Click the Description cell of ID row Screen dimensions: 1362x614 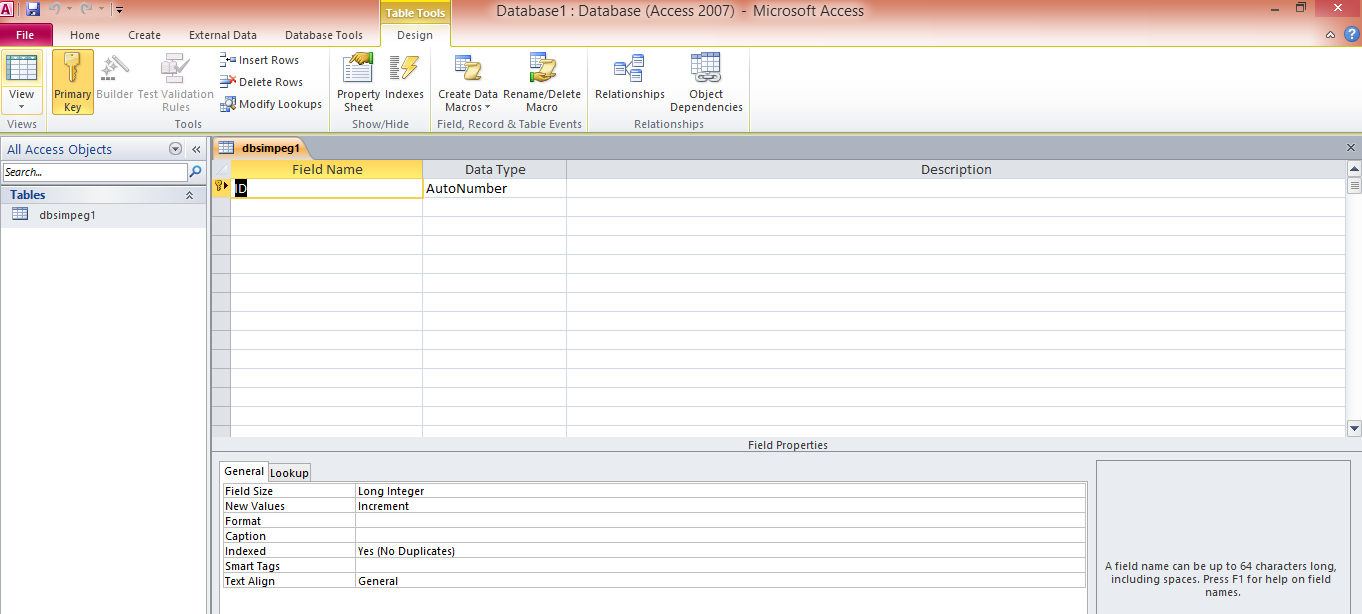[955, 188]
